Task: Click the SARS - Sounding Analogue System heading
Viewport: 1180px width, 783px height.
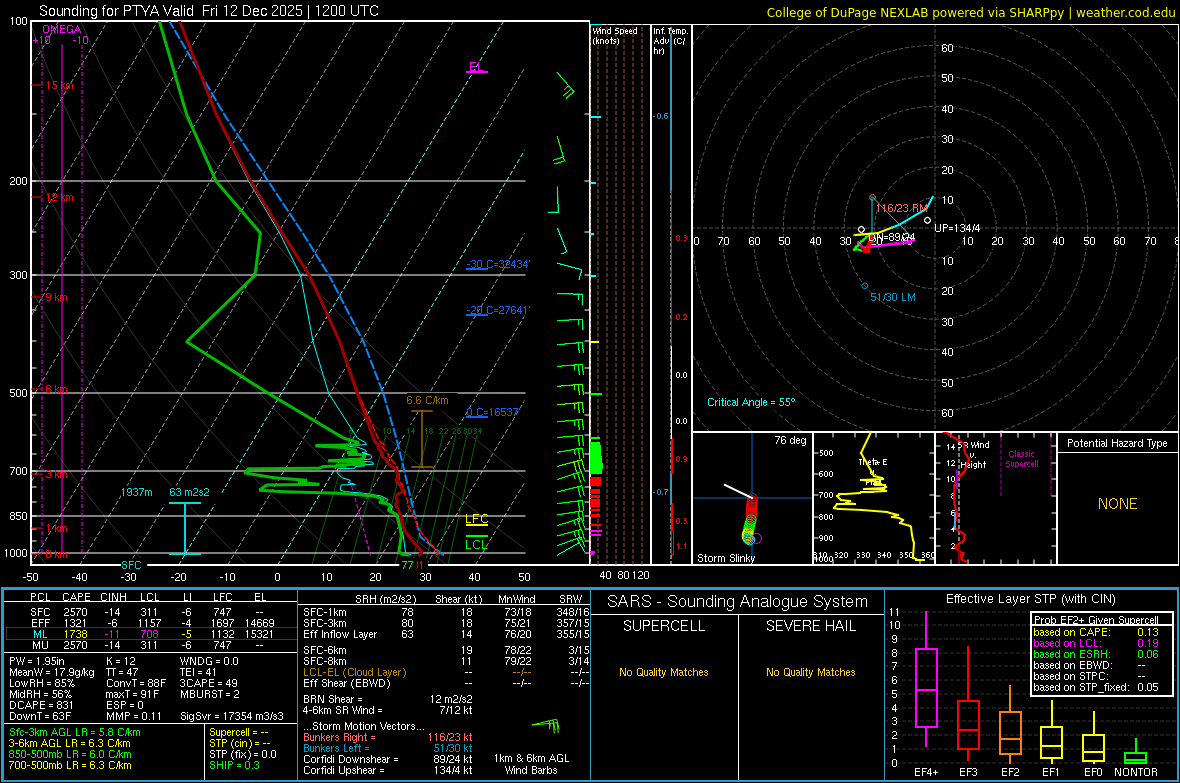Action: click(x=738, y=602)
